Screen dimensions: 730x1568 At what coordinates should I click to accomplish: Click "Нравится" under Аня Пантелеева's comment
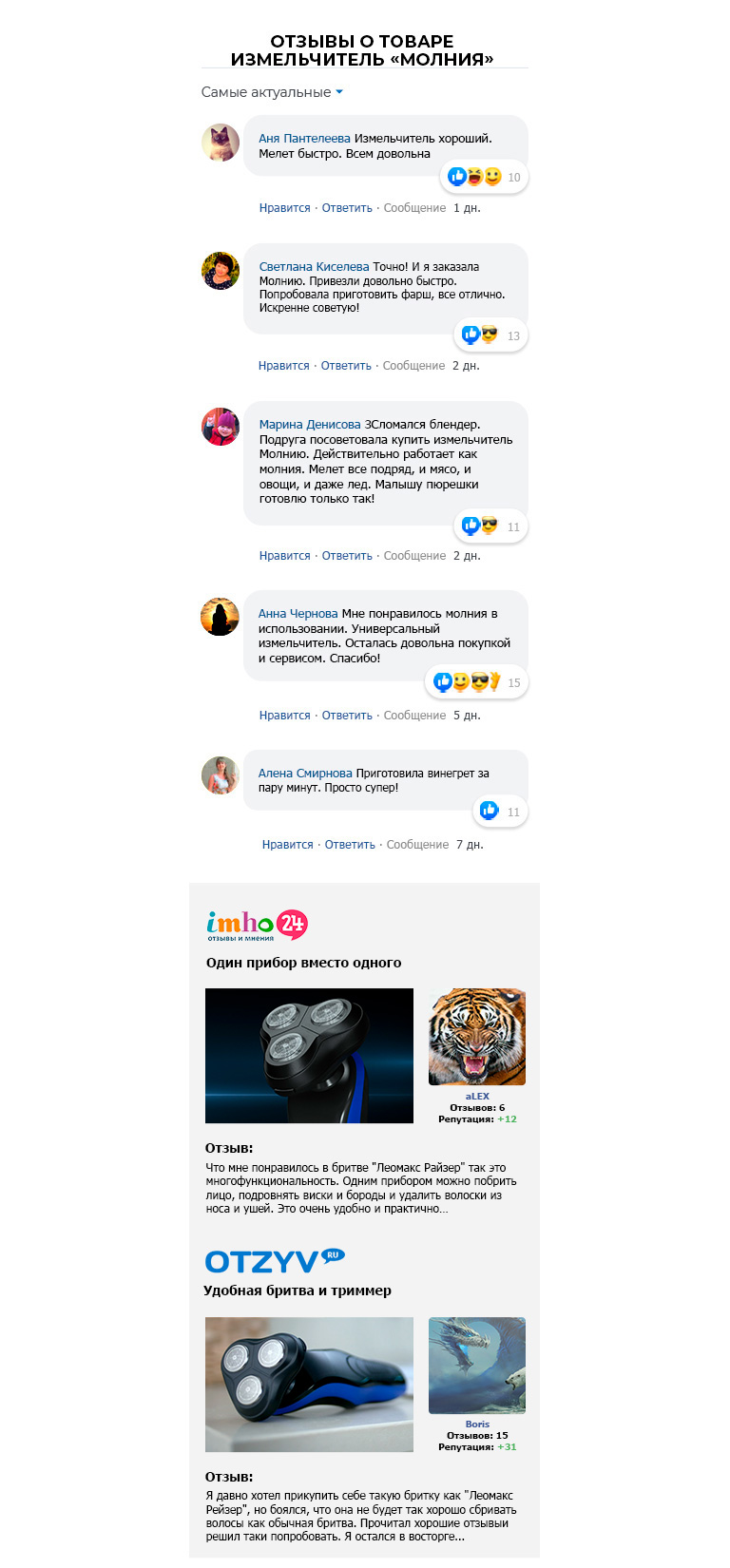point(285,208)
